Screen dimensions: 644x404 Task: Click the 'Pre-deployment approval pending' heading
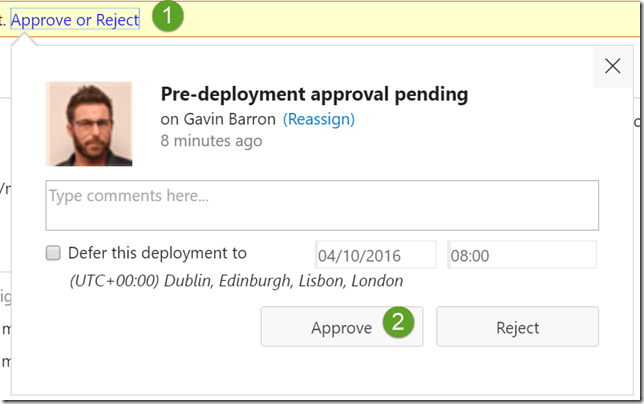(x=314, y=94)
